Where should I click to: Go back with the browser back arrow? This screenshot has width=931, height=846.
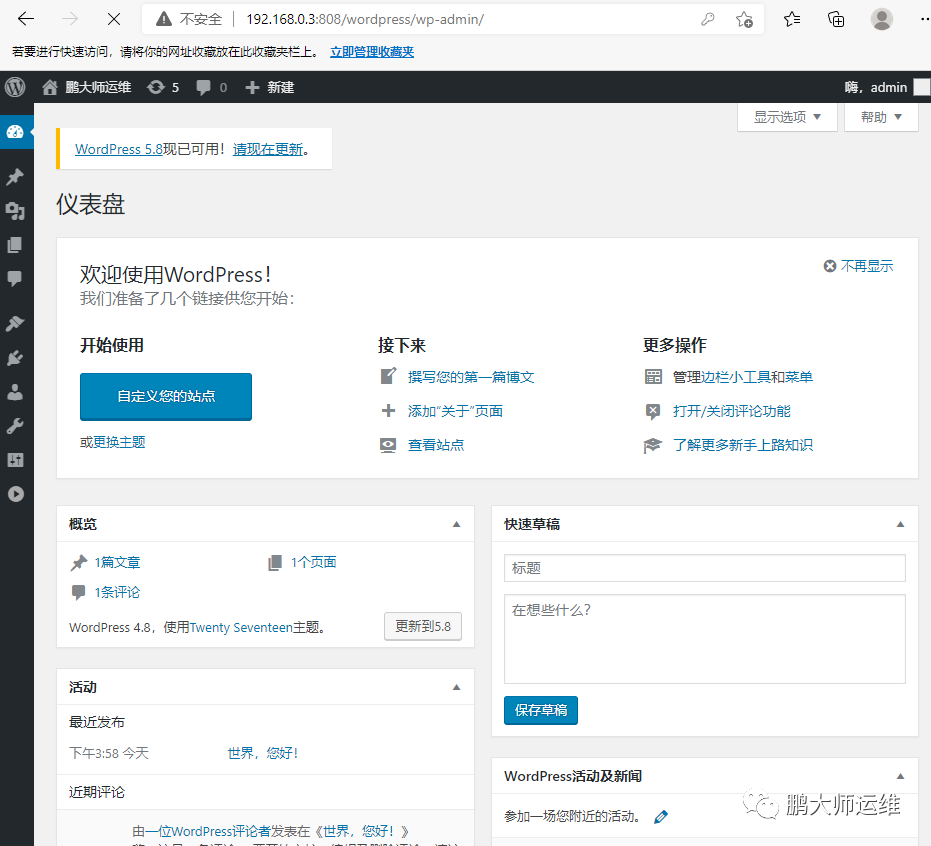[26, 19]
